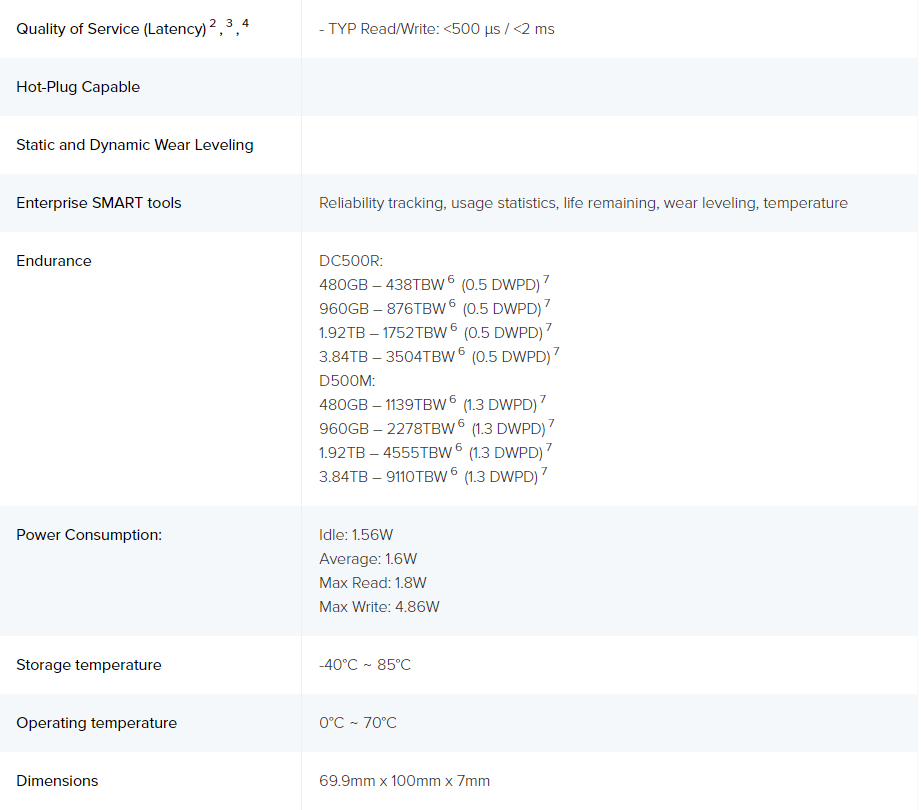Open footnote 6 after 438TBW
This screenshot has height=810, width=921.
[451, 279]
